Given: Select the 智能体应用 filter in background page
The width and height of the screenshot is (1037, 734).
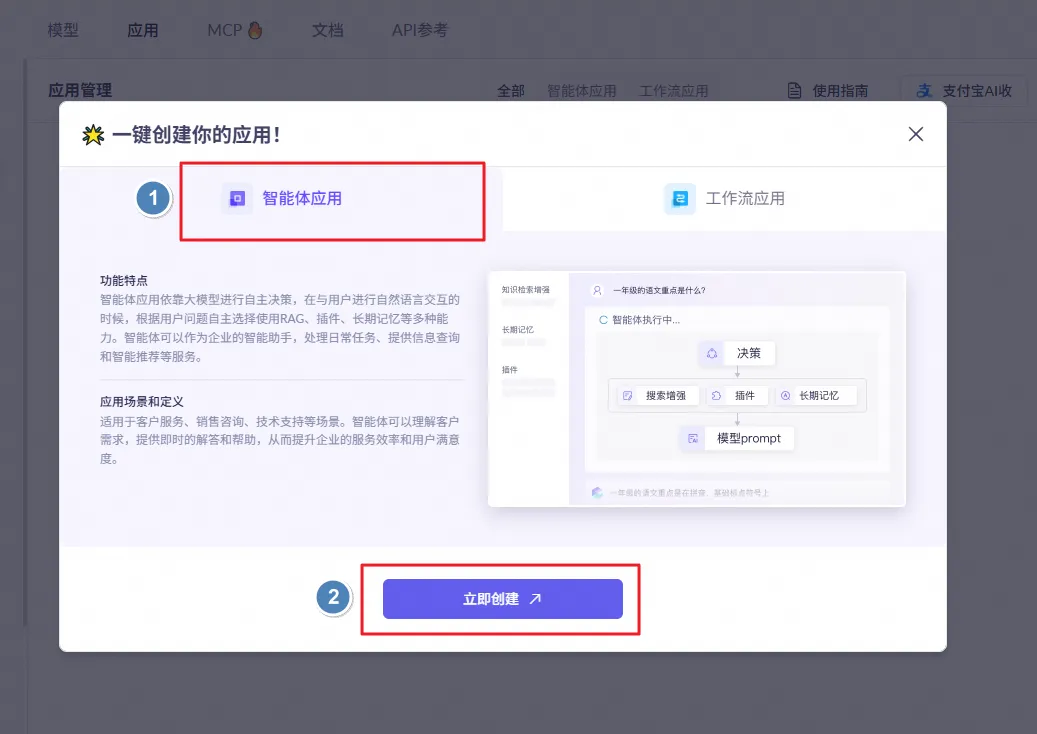Looking at the screenshot, I should tap(581, 91).
